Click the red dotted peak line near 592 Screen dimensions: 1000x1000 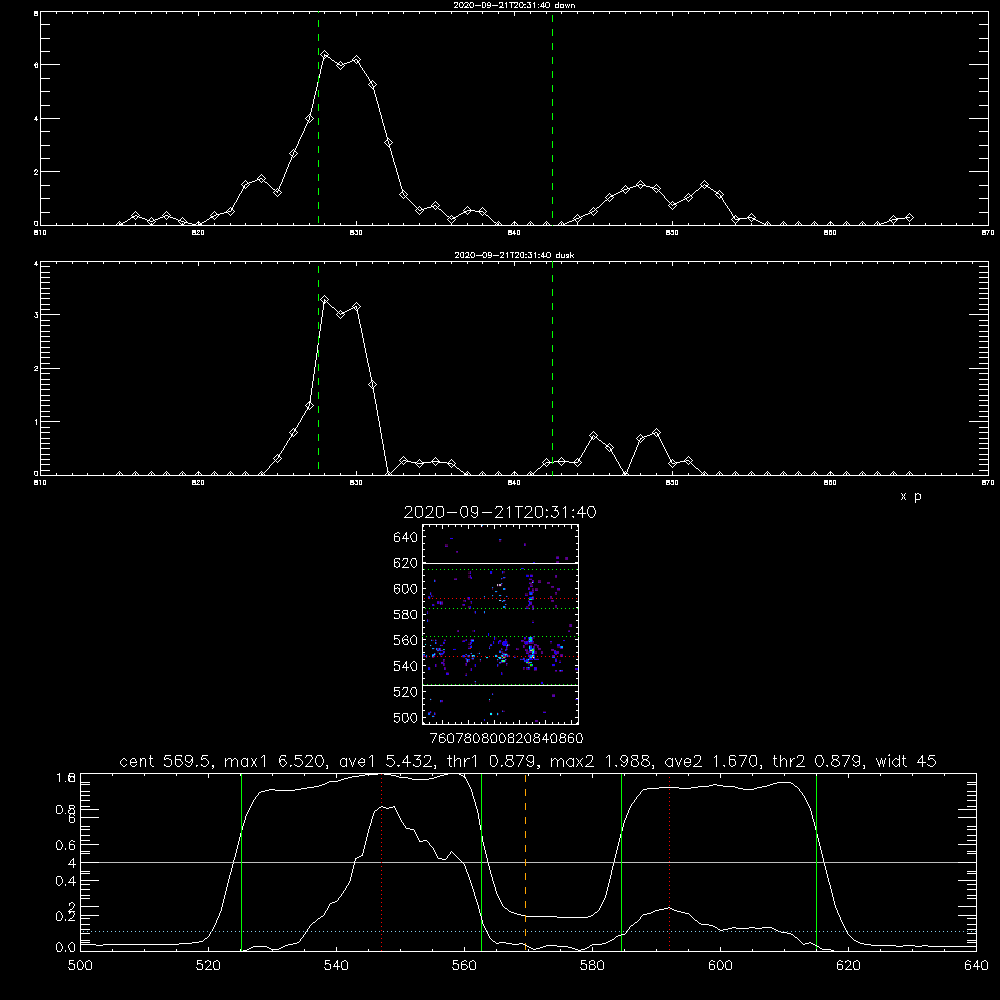670,861
